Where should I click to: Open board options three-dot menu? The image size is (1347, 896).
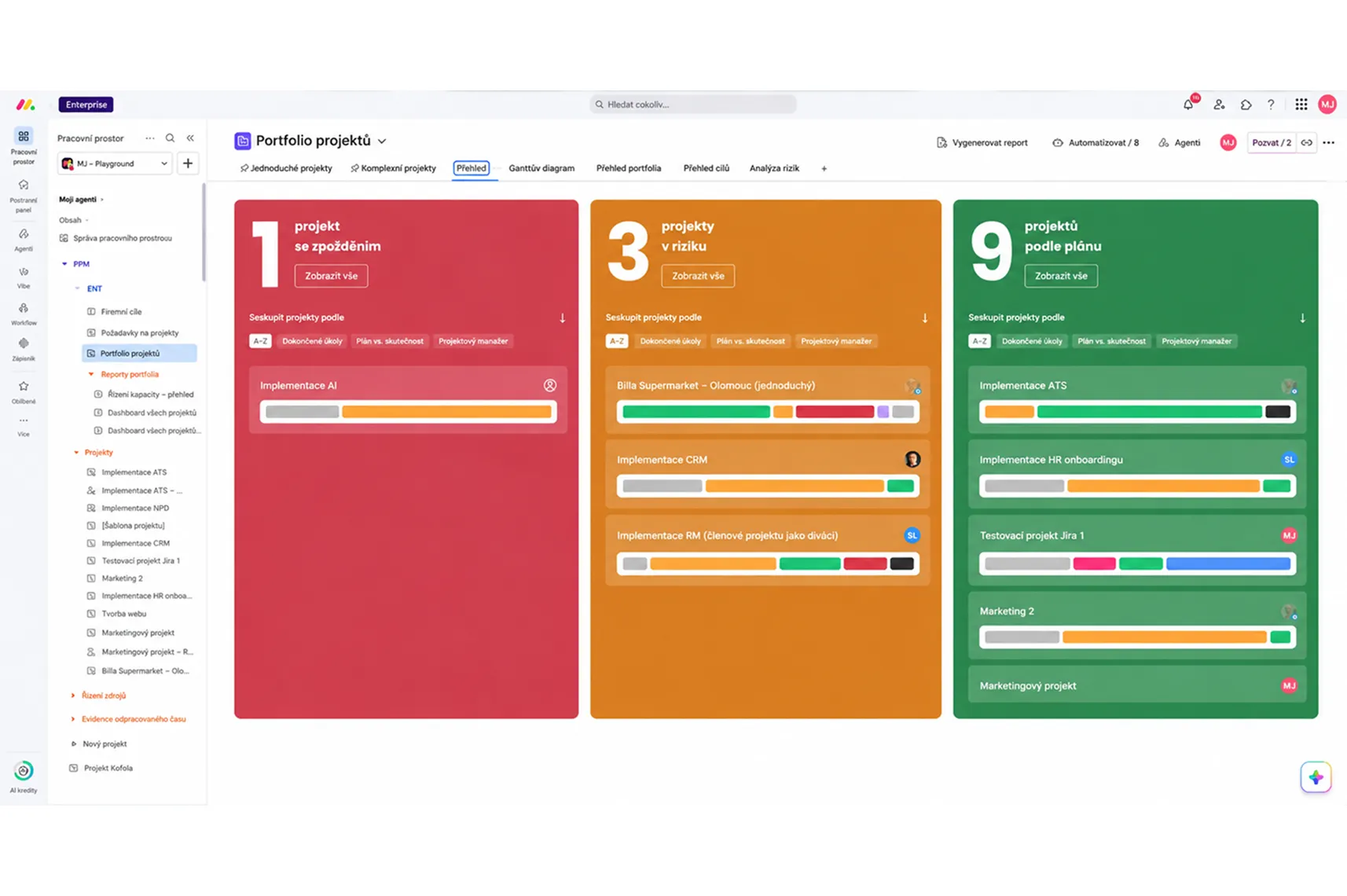coord(1329,143)
